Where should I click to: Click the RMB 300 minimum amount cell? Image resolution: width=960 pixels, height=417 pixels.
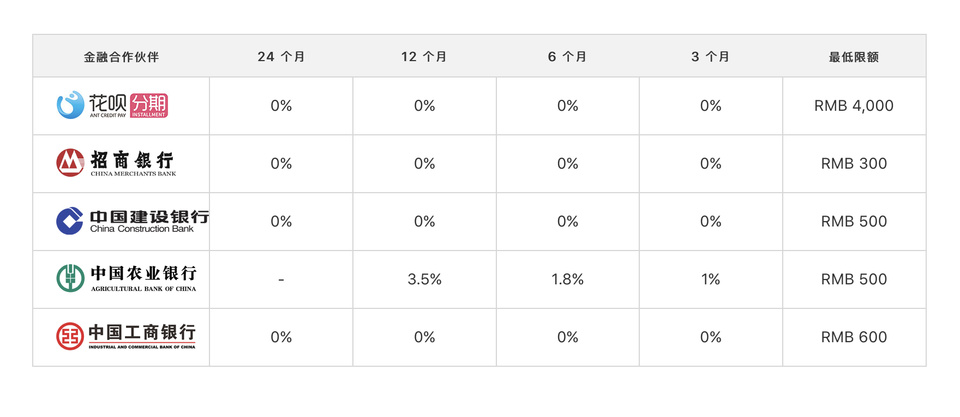click(853, 164)
